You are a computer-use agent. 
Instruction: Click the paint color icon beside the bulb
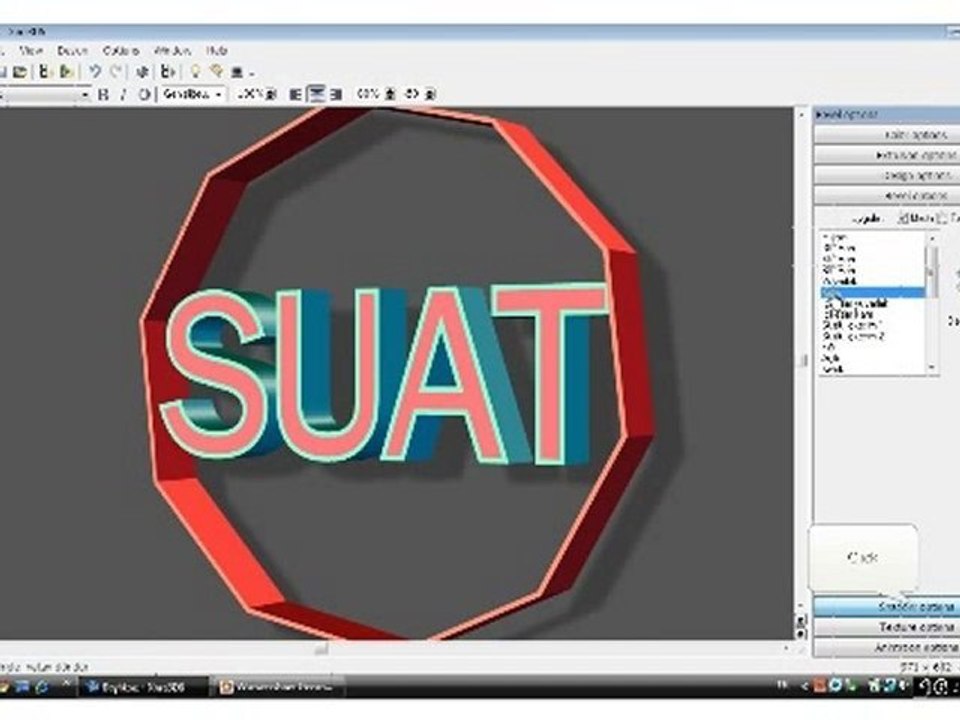216,72
